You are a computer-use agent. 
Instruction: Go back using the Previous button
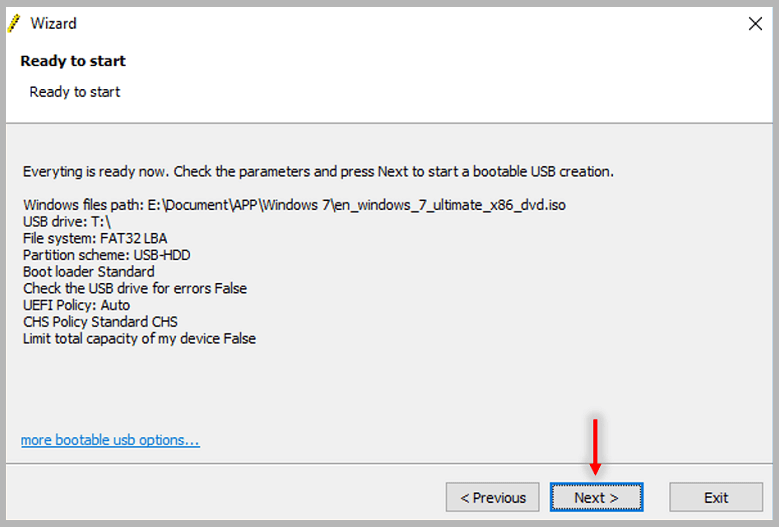pos(492,497)
